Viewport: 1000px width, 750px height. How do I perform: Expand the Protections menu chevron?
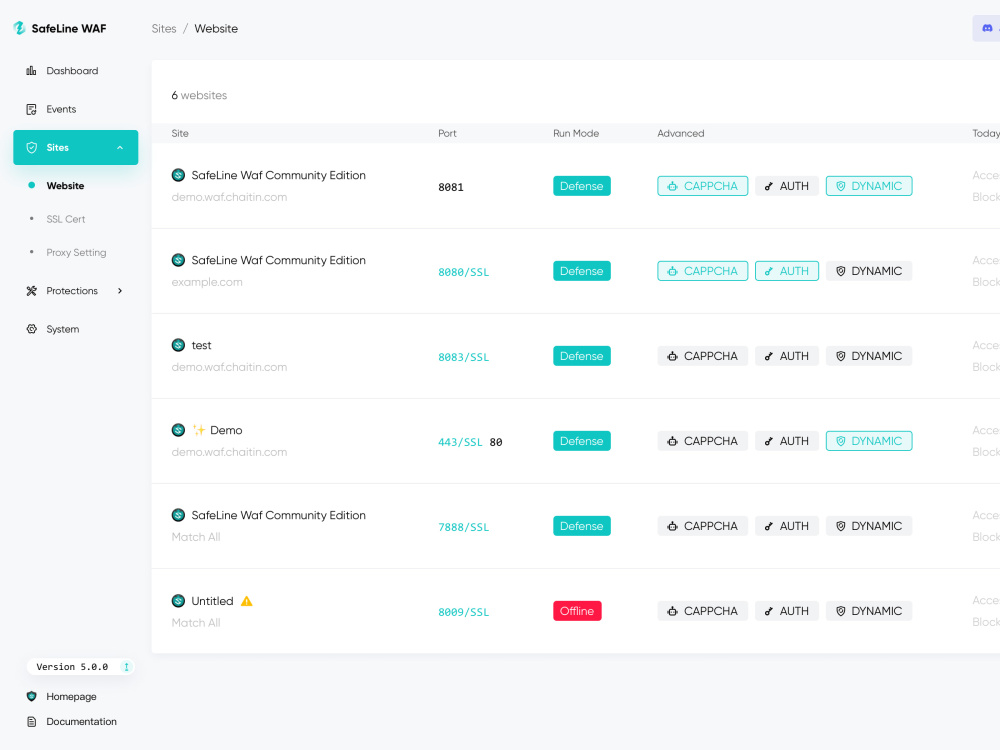(x=120, y=291)
